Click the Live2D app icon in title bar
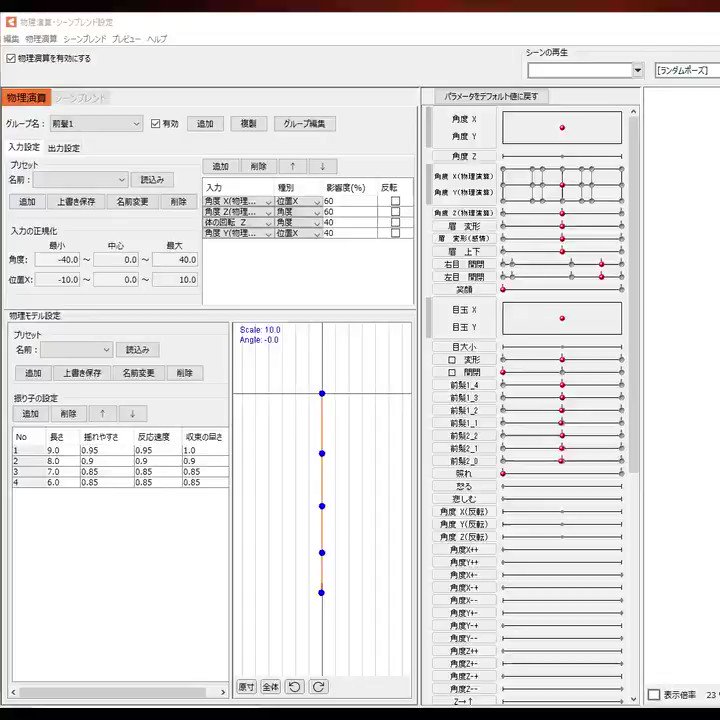The height and width of the screenshot is (720, 720). coord(11,22)
